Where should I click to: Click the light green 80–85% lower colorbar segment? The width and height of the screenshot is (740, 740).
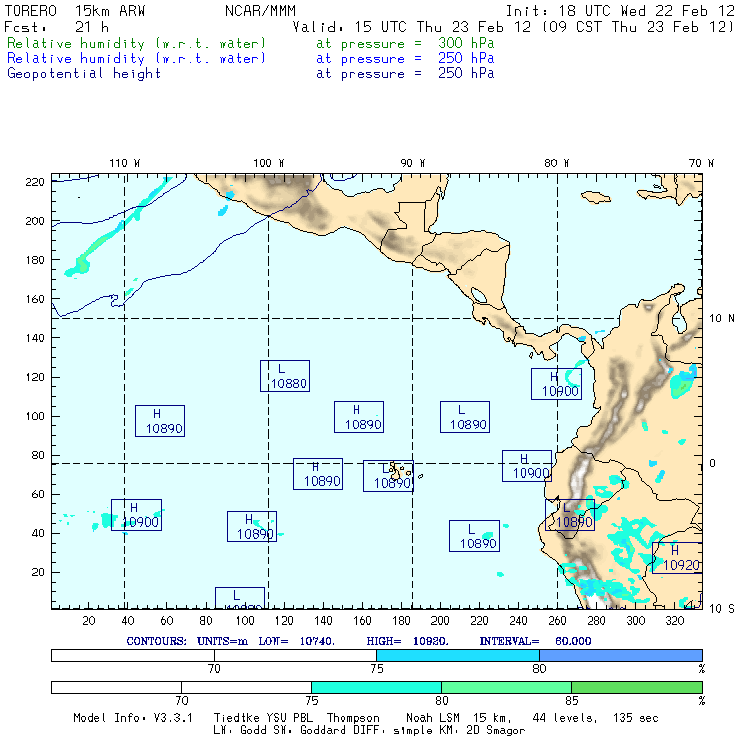click(x=506, y=687)
